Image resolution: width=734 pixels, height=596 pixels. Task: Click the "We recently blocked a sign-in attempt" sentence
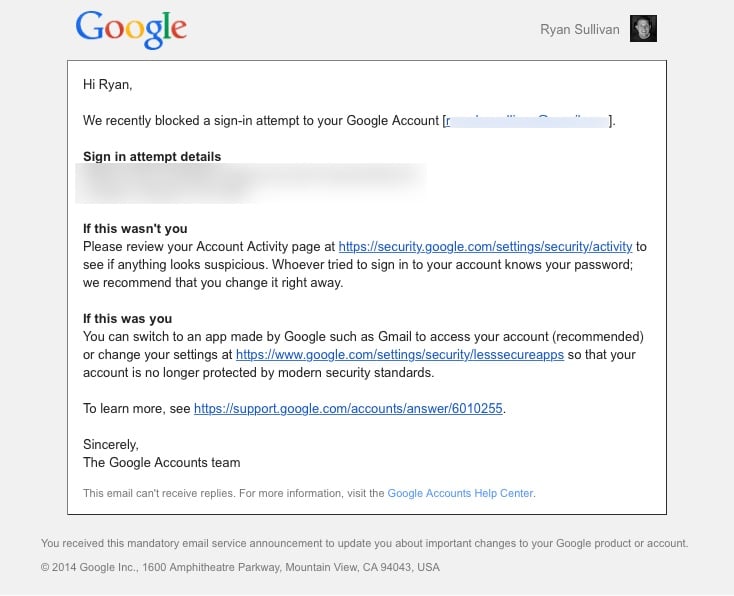coord(262,121)
